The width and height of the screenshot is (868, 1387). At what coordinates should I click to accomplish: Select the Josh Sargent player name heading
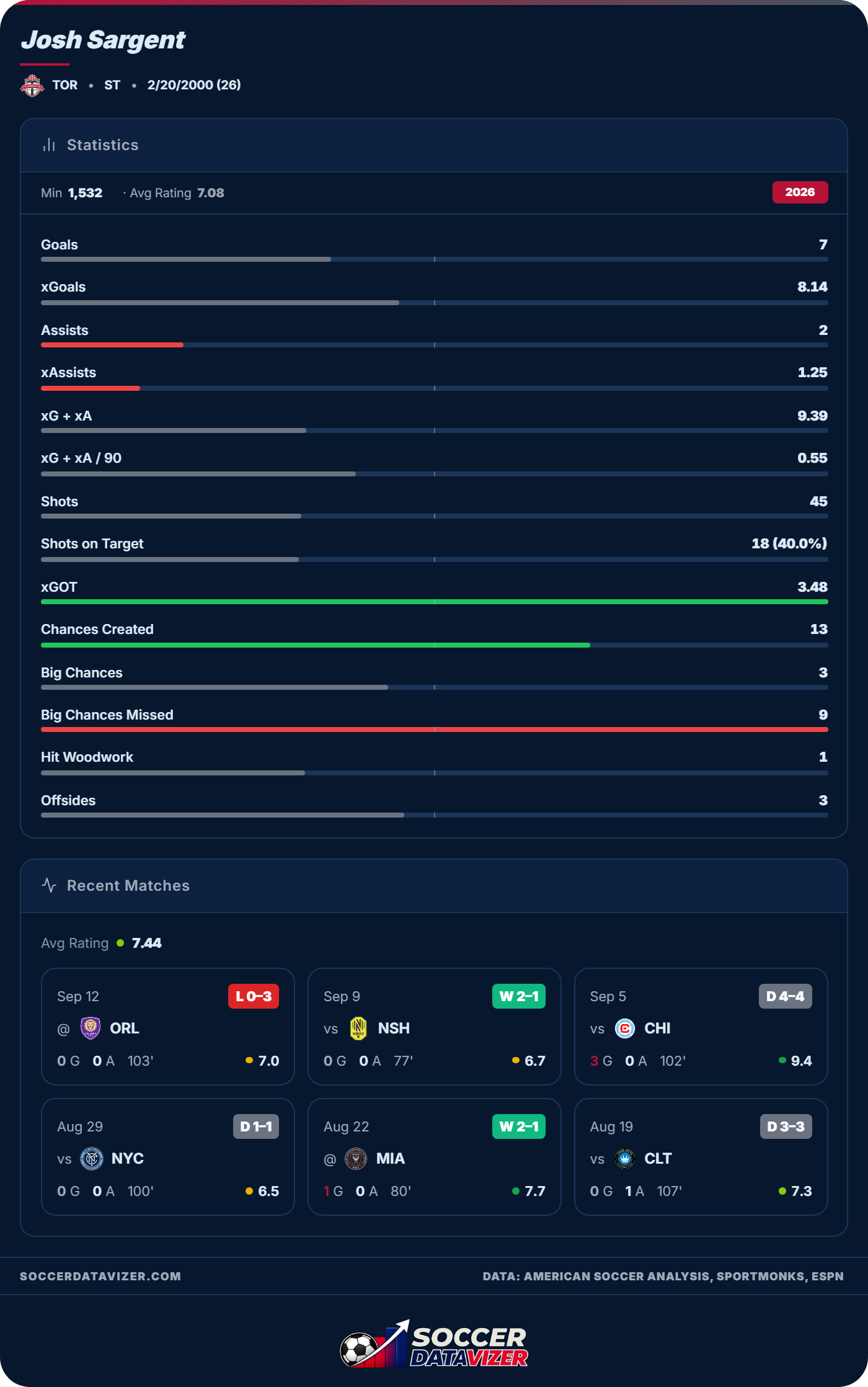(x=103, y=40)
